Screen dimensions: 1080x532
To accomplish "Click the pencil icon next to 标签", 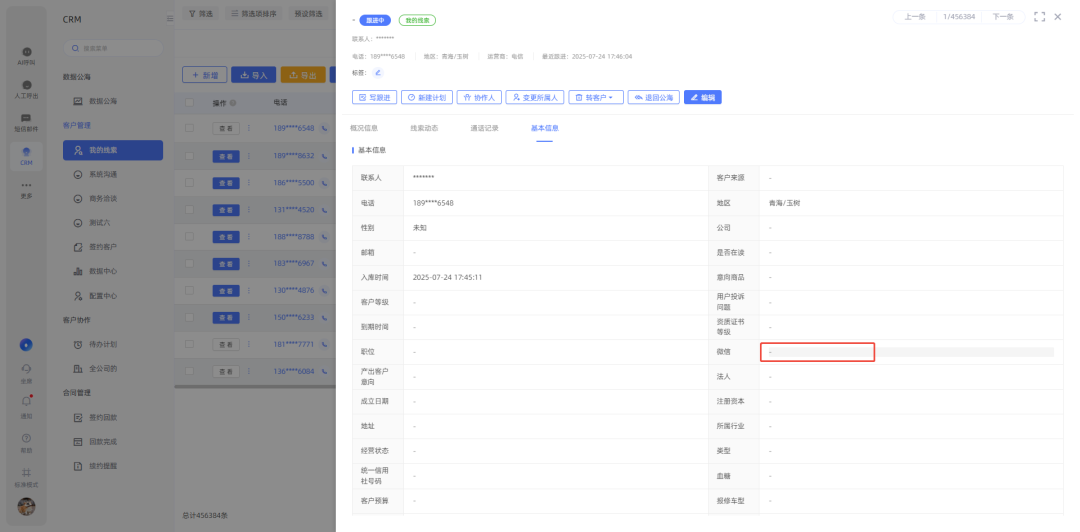I will pyautogui.click(x=377, y=72).
